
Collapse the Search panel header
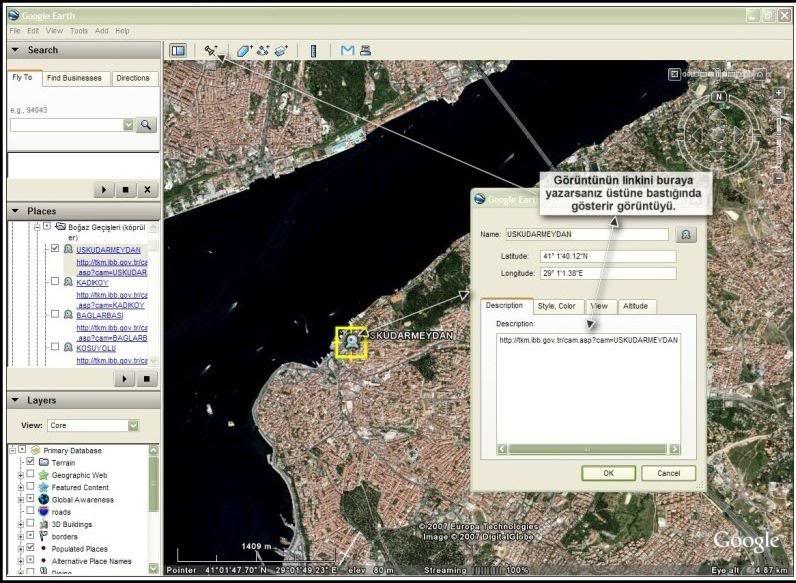[16, 50]
